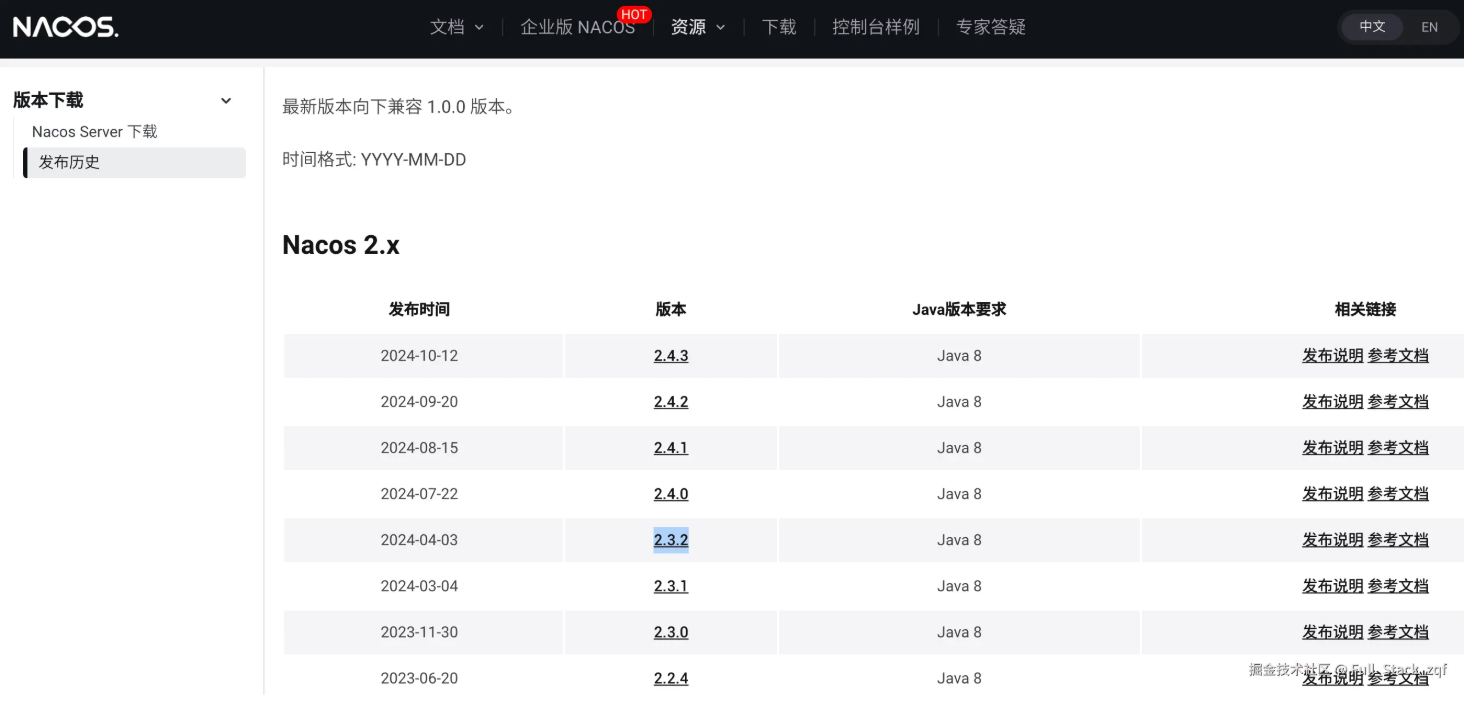Select Nacos Server 下载 in sidebar
1466x704 pixels.
pos(95,132)
